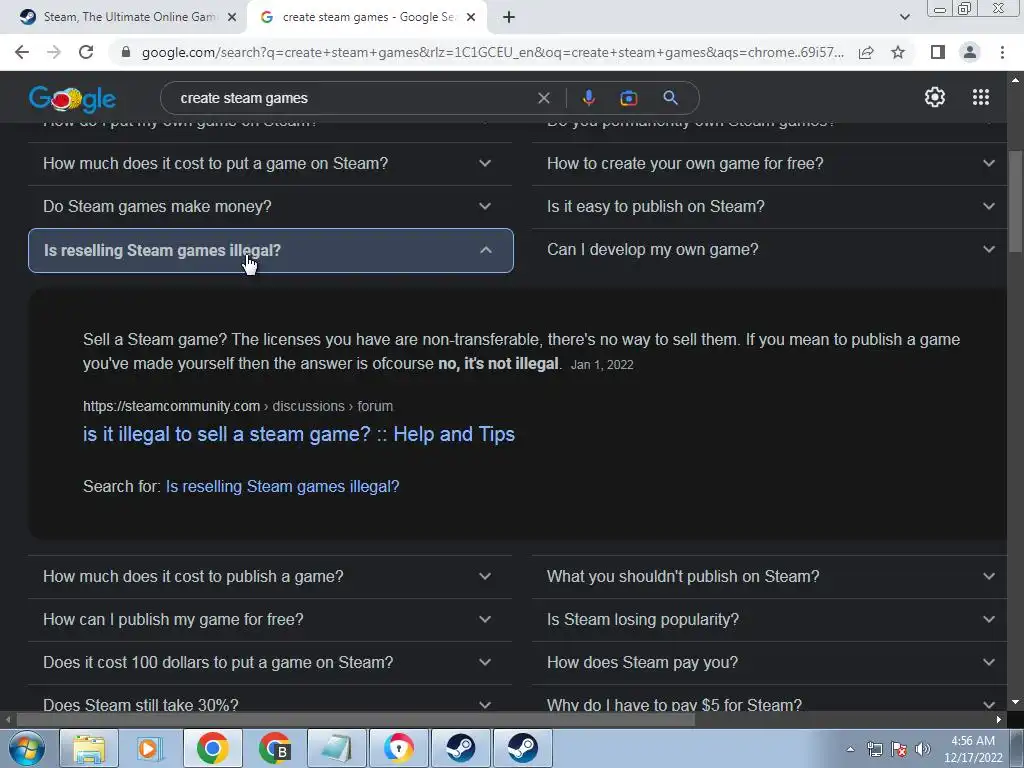Open the media player taskbar icon
Viewport: 1024px width, 768px height.
tap(150, 748)
